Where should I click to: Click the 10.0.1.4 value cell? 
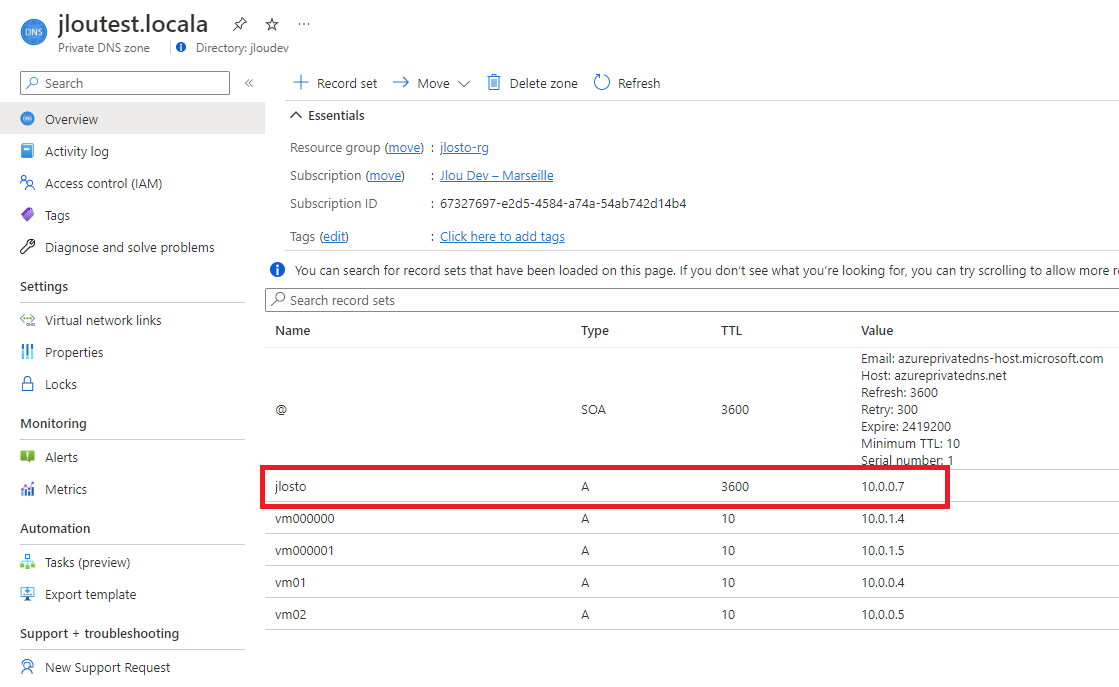(x=883, y=519)
